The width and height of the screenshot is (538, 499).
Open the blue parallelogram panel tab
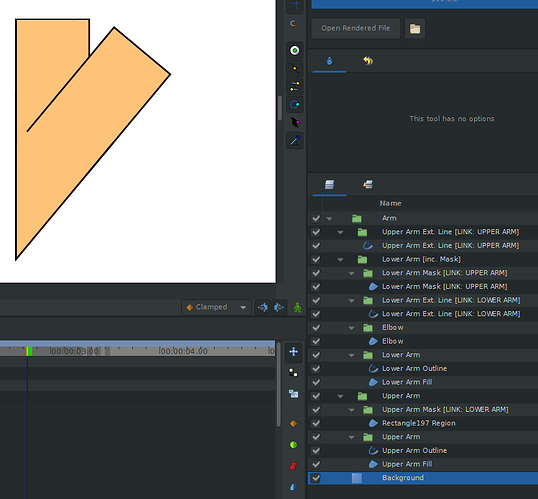pyautogui.click(x=293, y=487)
